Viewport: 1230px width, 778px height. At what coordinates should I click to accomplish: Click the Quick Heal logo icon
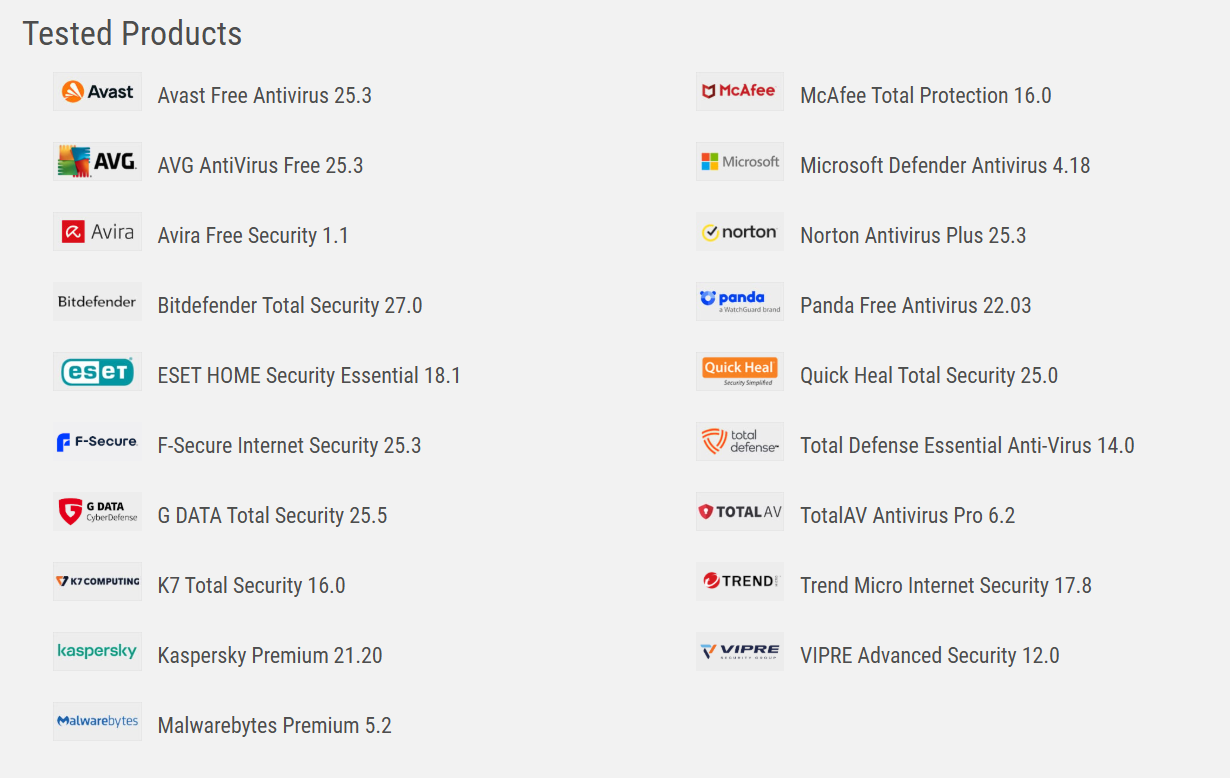(740, 372)
